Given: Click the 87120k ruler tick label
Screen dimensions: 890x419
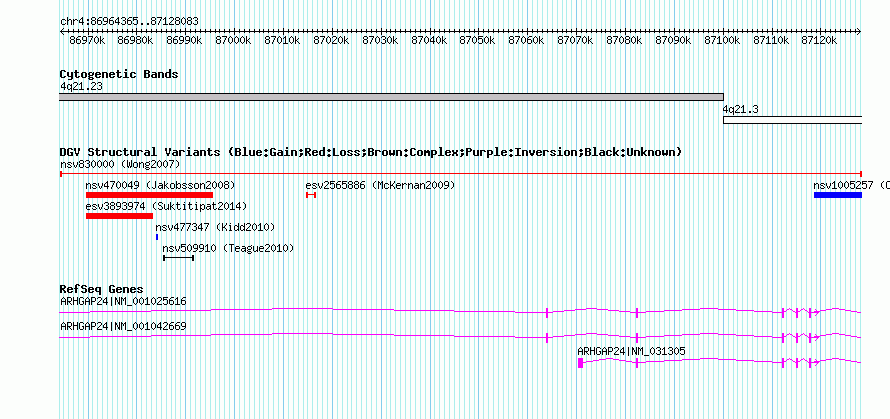Looking at the screenshot, I should (819, 40).
